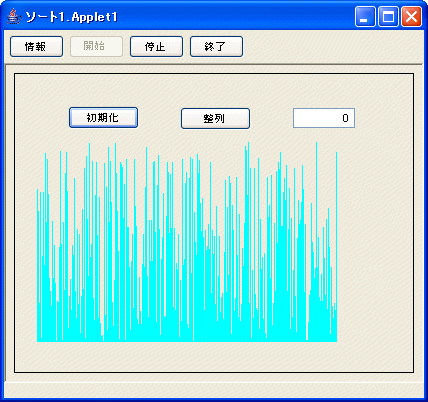This screenshot has width=428, height=402.
Task: Focus the counter field showing 0
Action: tap(324, 118)
